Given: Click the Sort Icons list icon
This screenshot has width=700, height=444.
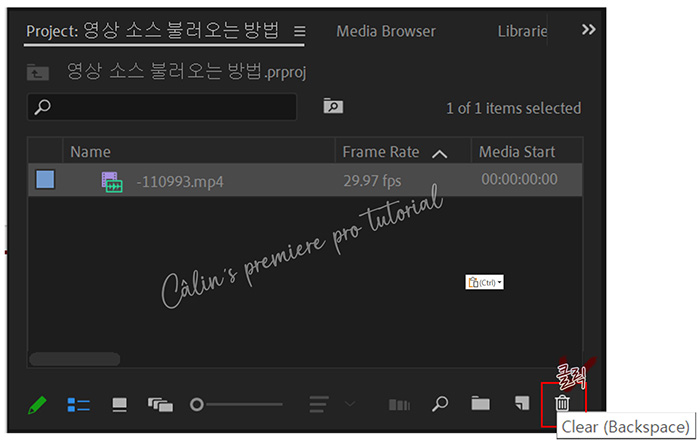Looking at the screenshot, I should pos(319,404).
